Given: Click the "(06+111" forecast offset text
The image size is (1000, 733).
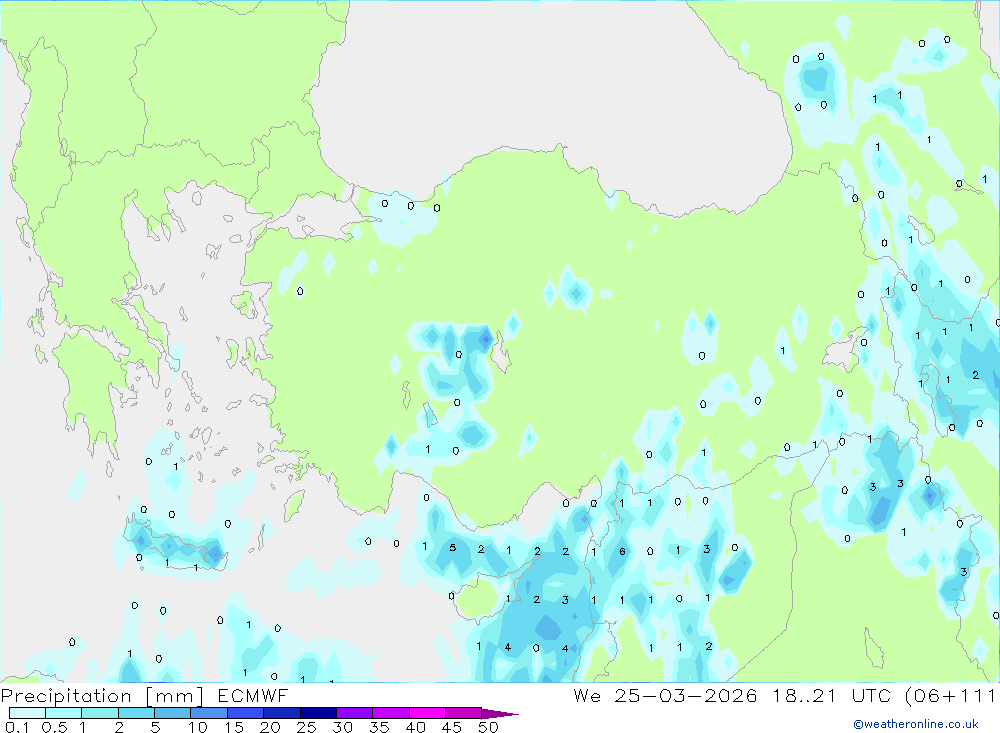Looking at the screenshot, I should point(951,696).
